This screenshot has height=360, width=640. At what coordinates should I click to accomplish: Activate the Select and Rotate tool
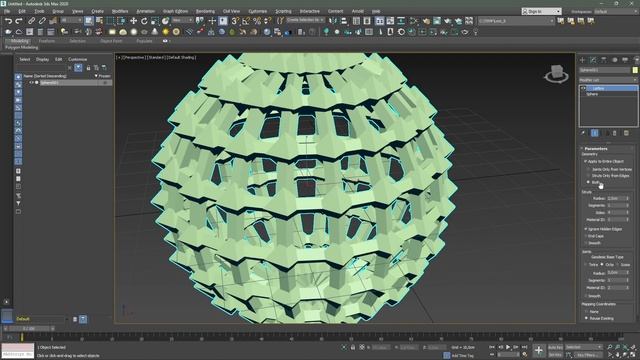point(144,21)
